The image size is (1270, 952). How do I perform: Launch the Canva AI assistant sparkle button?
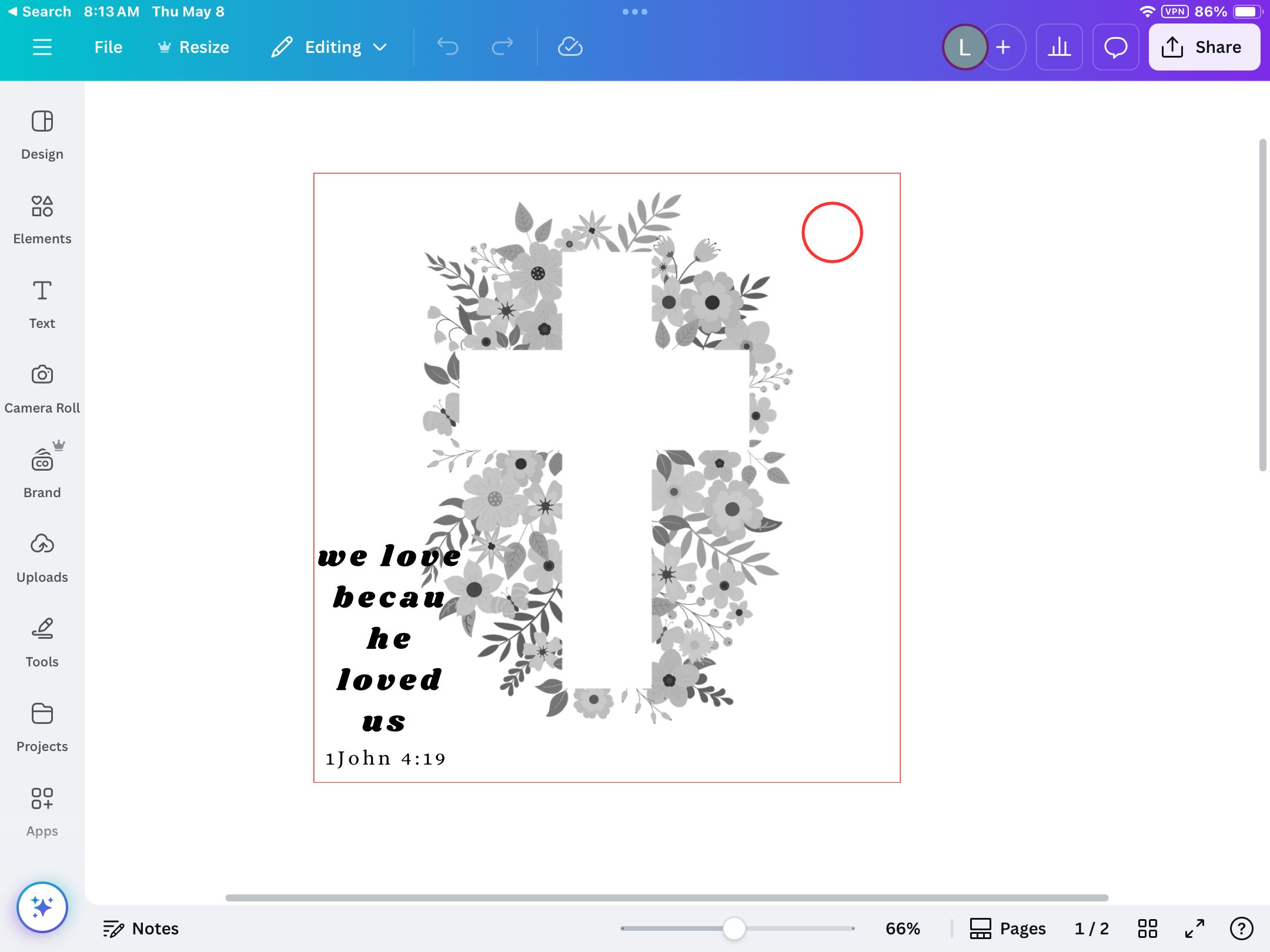pos(42,907)
